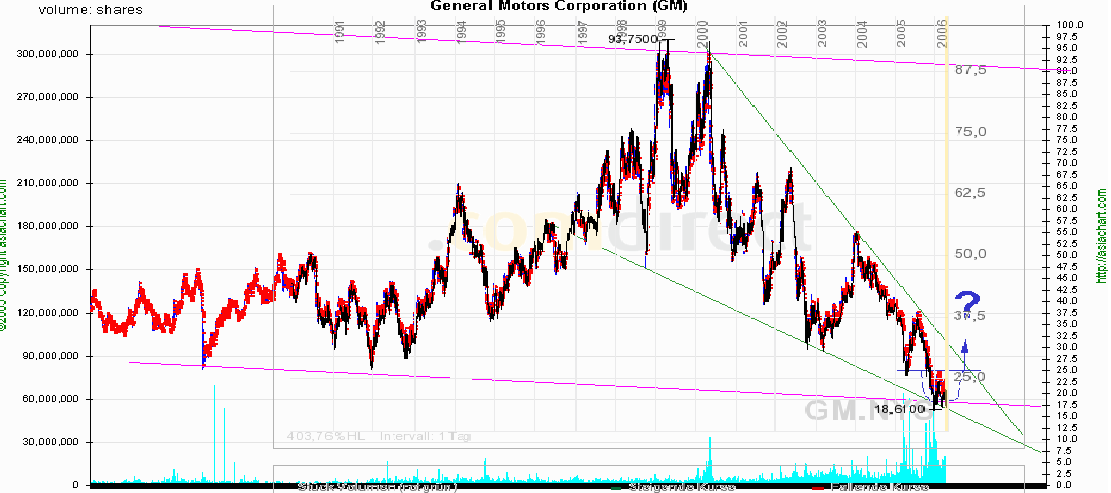Click the large gray 25,0 level label
1111x493 pixels.
969,378
